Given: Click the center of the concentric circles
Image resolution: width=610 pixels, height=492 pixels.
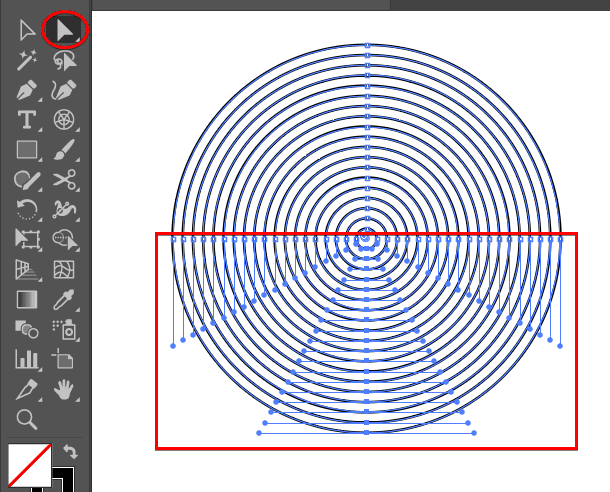Looking at the screenshot, I should coord(367,238).
